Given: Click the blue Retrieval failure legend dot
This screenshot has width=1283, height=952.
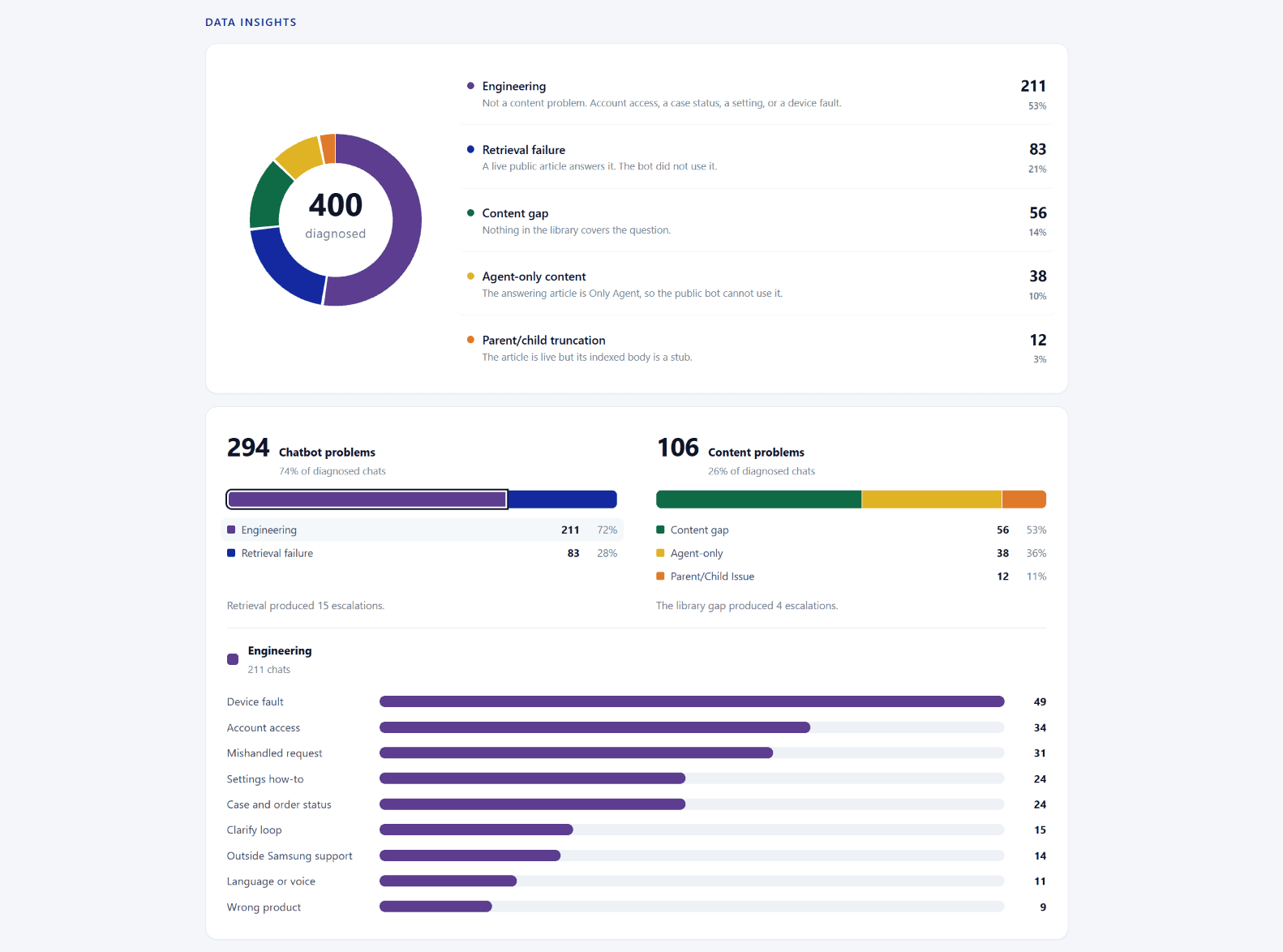Looking at the screenshot, I should (x=470, y=149).
